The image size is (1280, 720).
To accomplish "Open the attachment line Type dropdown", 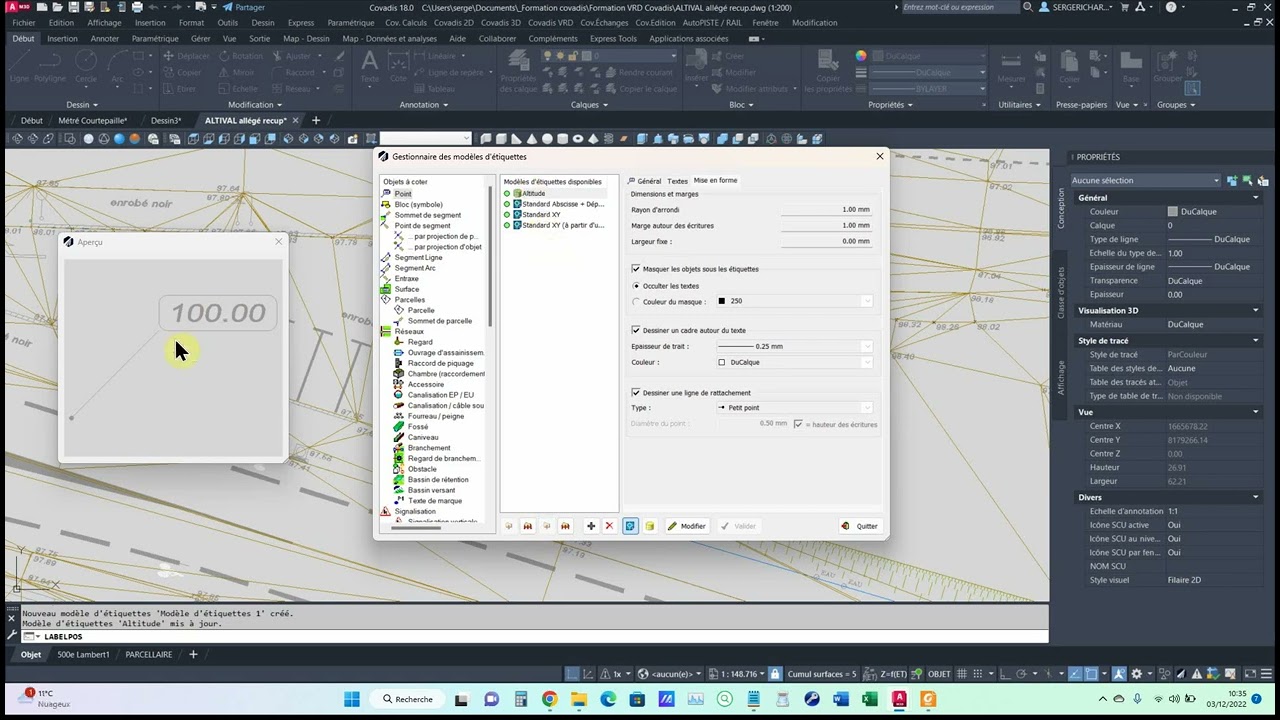I will click(794, 408).
